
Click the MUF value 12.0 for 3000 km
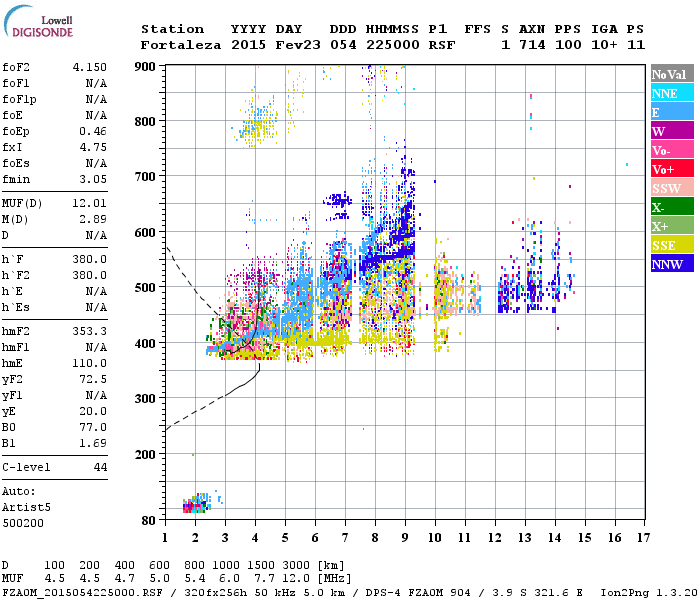point(296,578)
